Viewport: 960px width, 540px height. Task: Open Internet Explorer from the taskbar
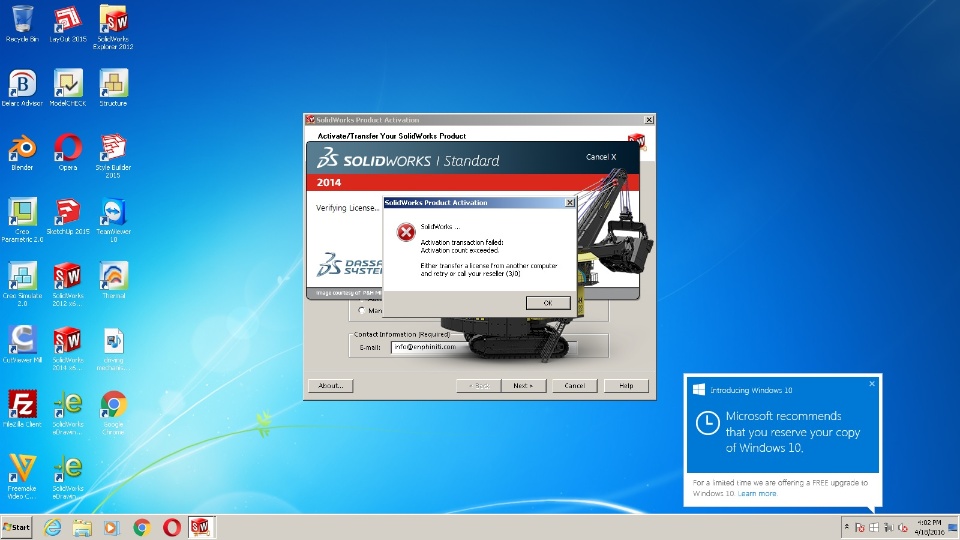coord(53,527)
